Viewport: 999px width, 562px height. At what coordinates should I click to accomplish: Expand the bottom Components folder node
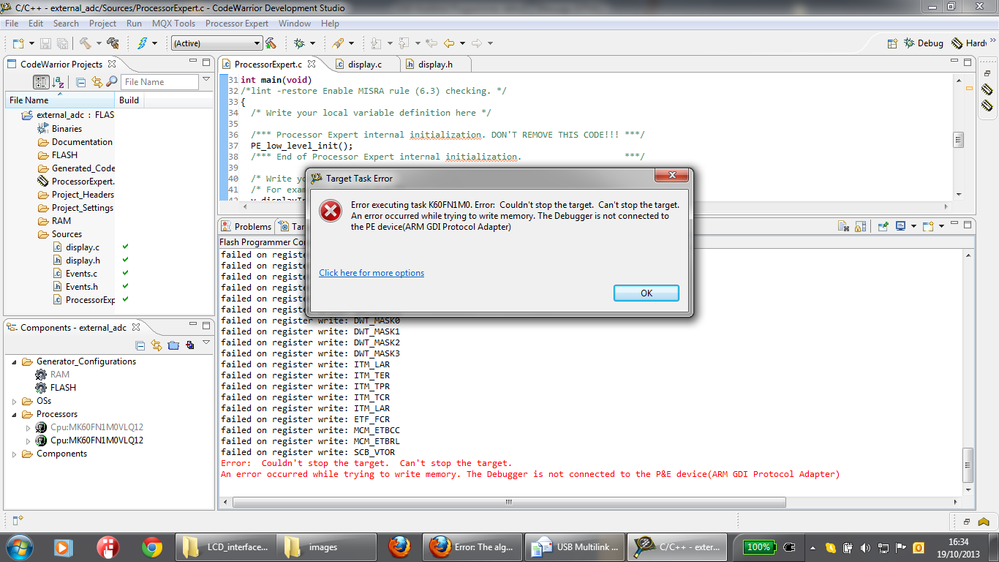(x=14, y=454)
